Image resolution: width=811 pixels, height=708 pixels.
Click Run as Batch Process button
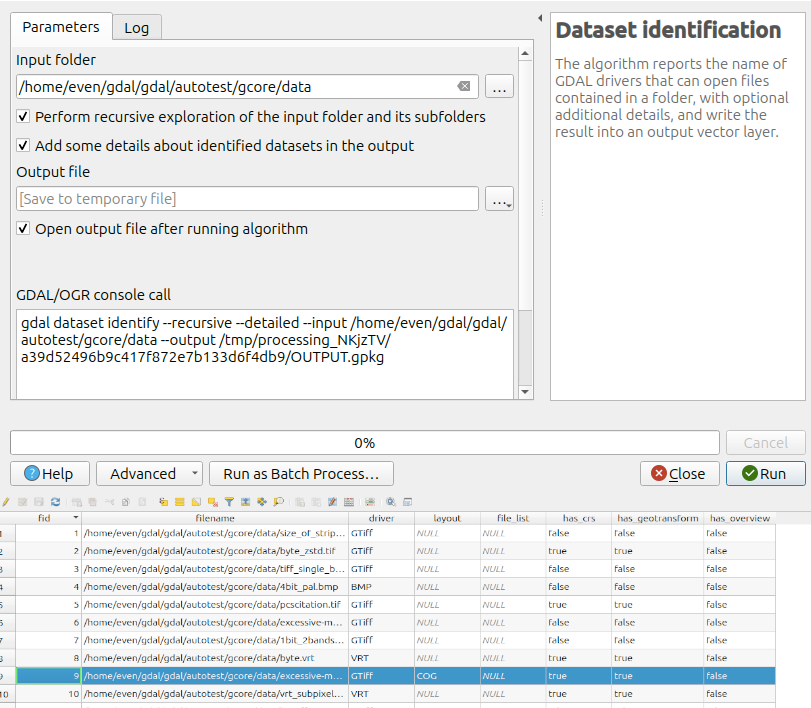300,474
